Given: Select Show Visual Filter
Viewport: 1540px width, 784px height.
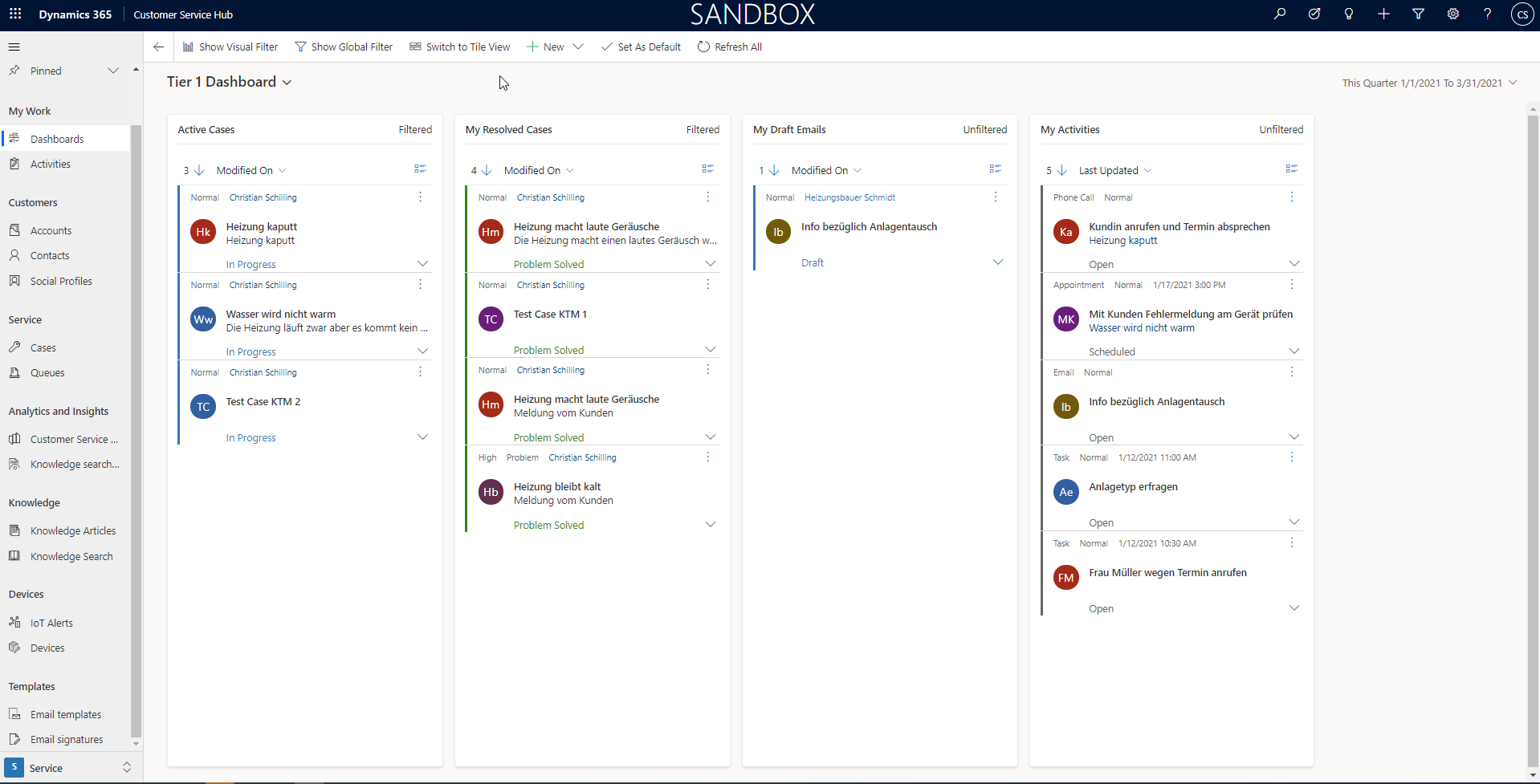Looking at the screenshot, I should coord(230,47).
